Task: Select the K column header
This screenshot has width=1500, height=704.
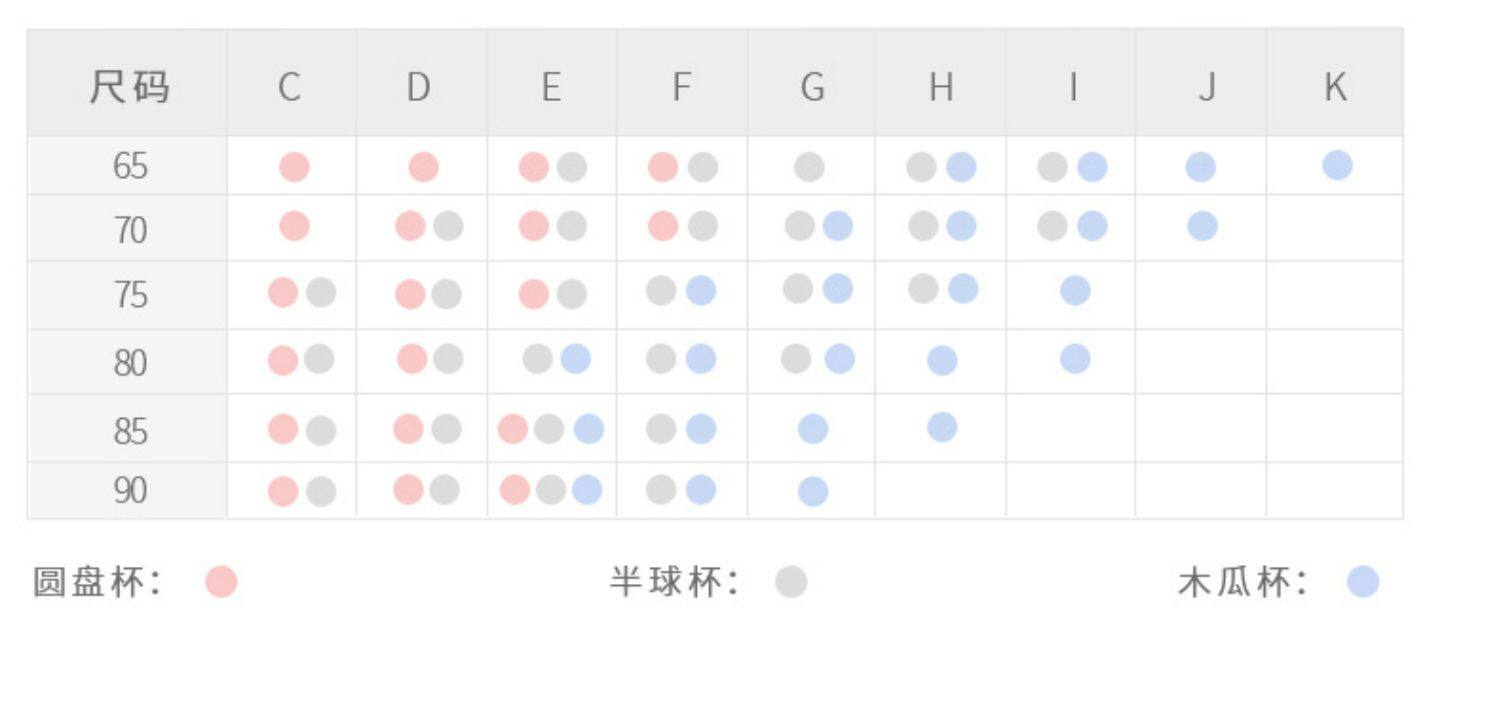Action: point(1335,87)
